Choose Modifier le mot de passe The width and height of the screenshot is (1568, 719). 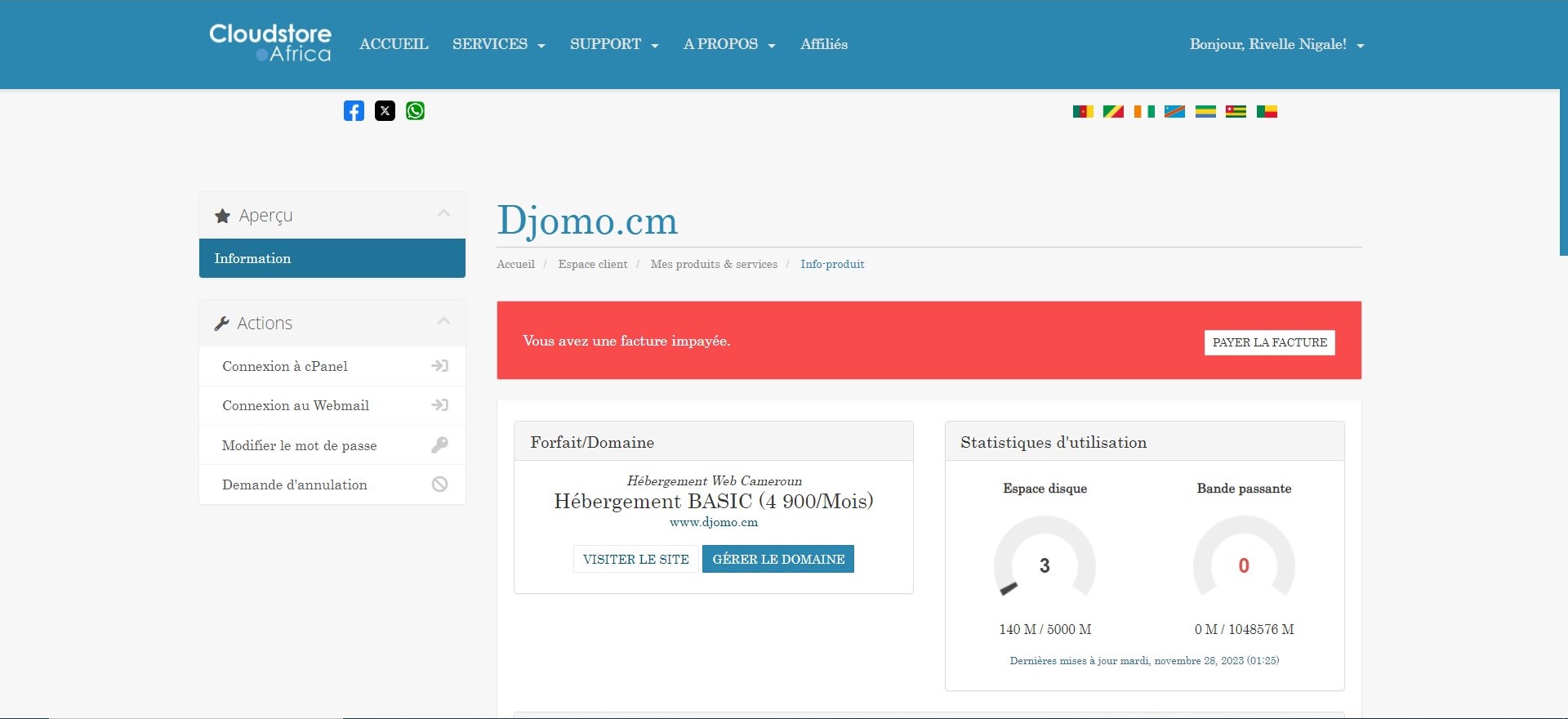(332, 445)
